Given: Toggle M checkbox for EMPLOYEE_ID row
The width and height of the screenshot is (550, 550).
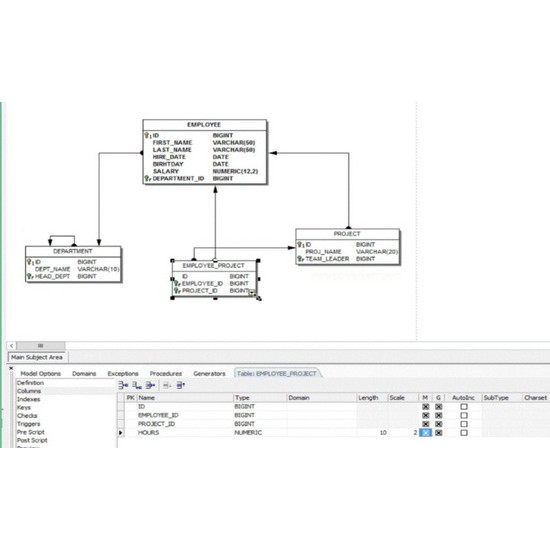Looking at the screenshot, I should coord(425,415).
